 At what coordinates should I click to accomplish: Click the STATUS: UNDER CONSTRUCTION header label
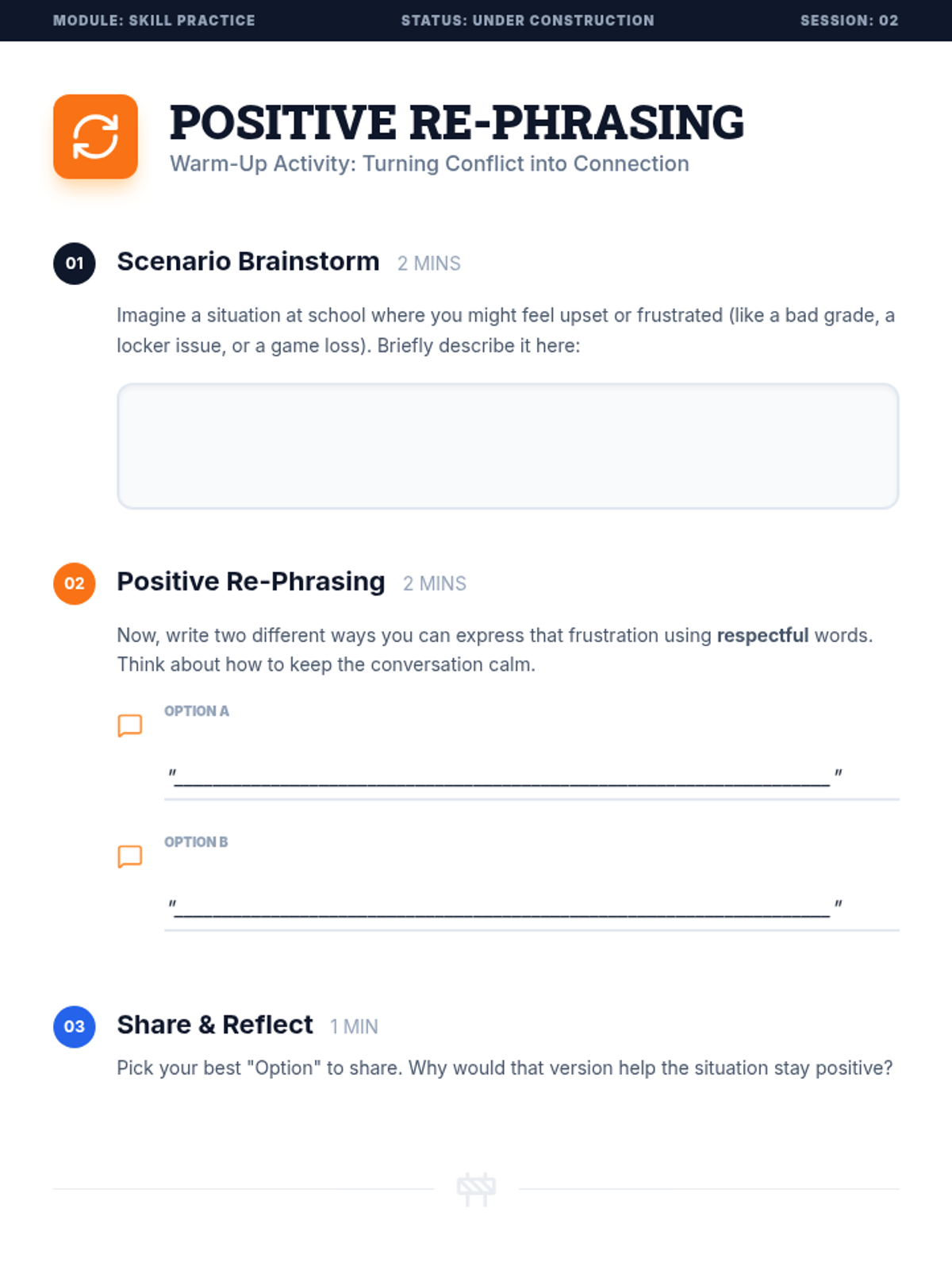(528, 21)
